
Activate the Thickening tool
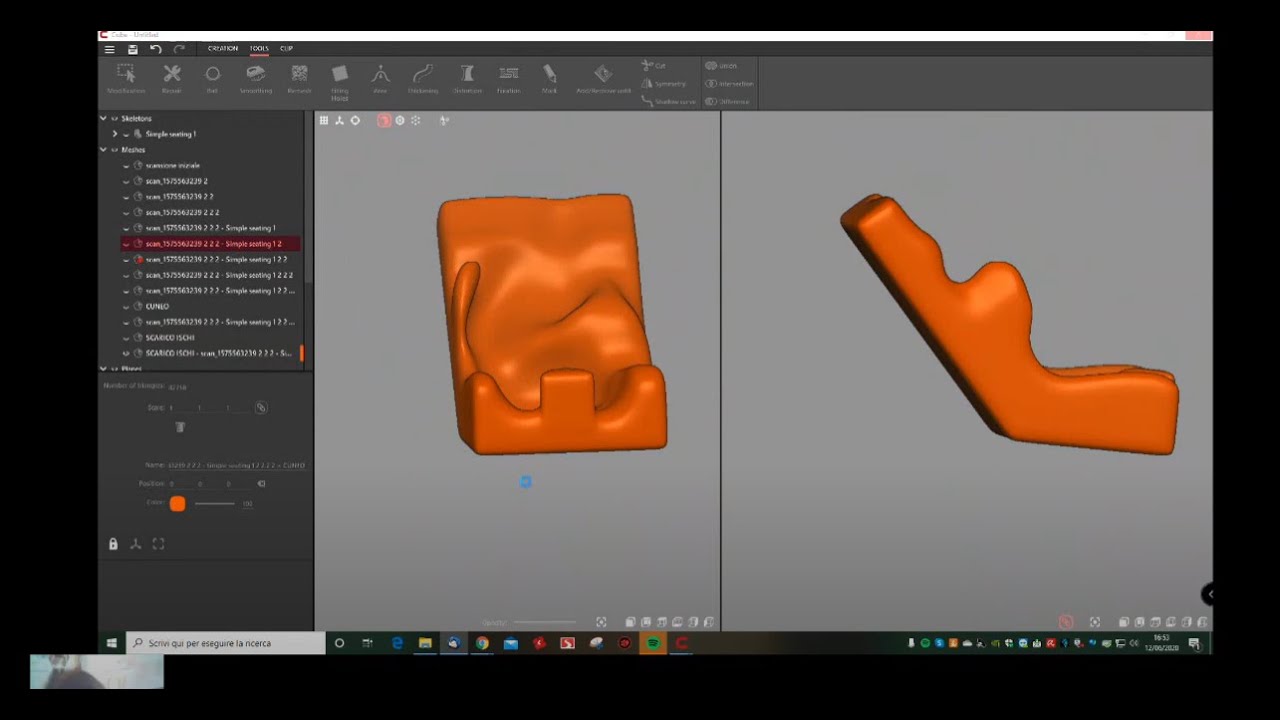tap(423, 79)
